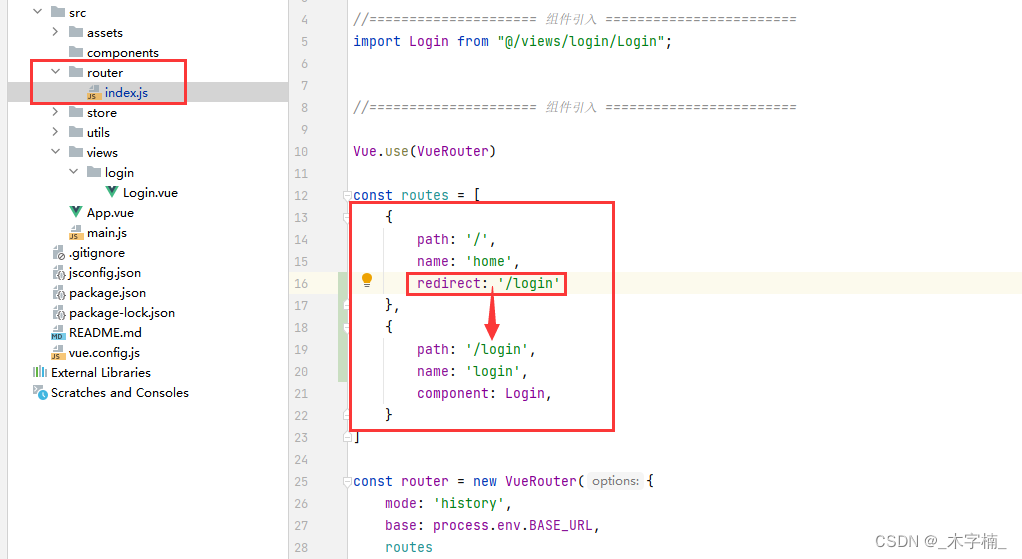This screenshot has height=559, width=1022.
Task: Click the name: 'home' code text
Action: 468,261
